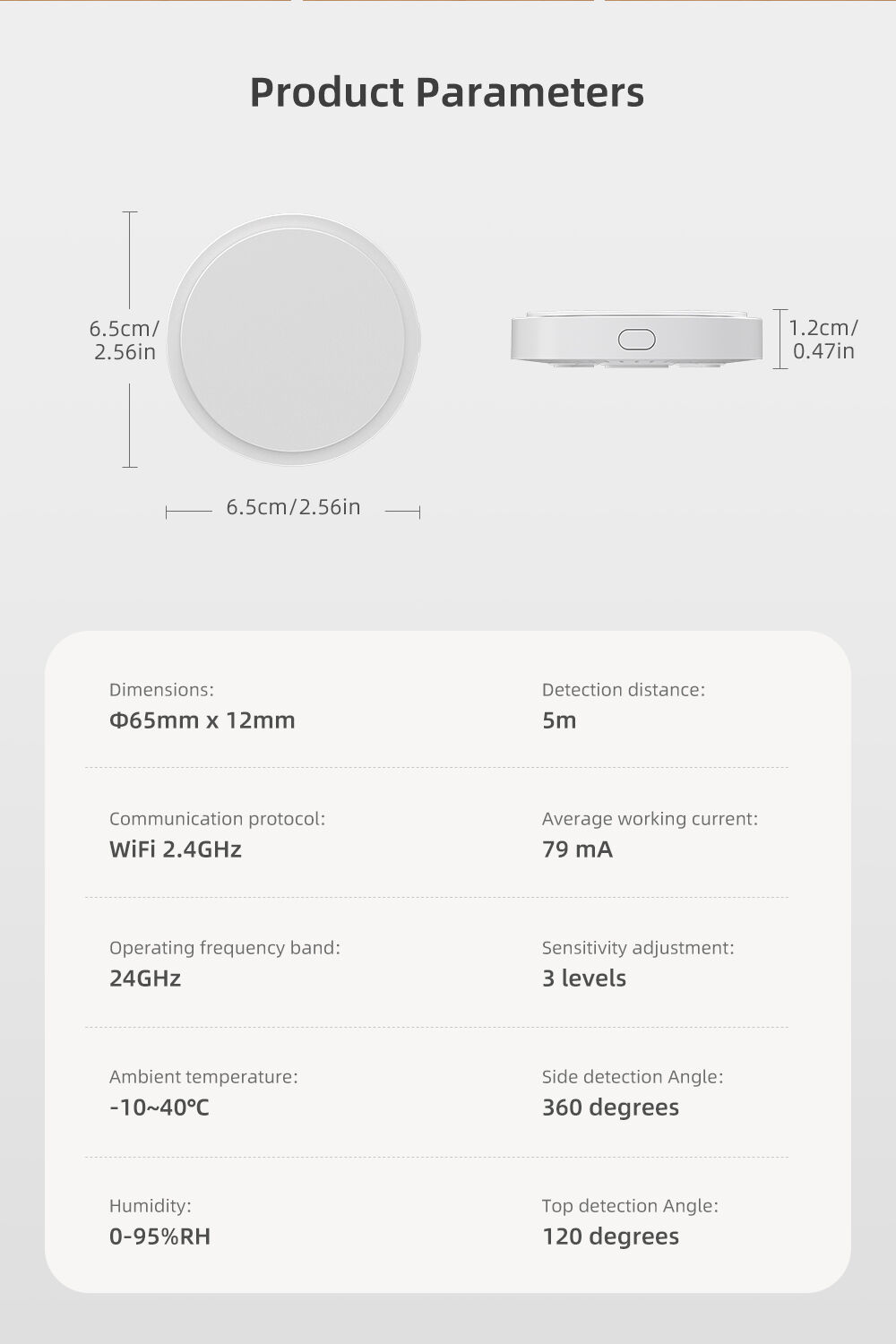Click the Operating frequency band label

225,948
